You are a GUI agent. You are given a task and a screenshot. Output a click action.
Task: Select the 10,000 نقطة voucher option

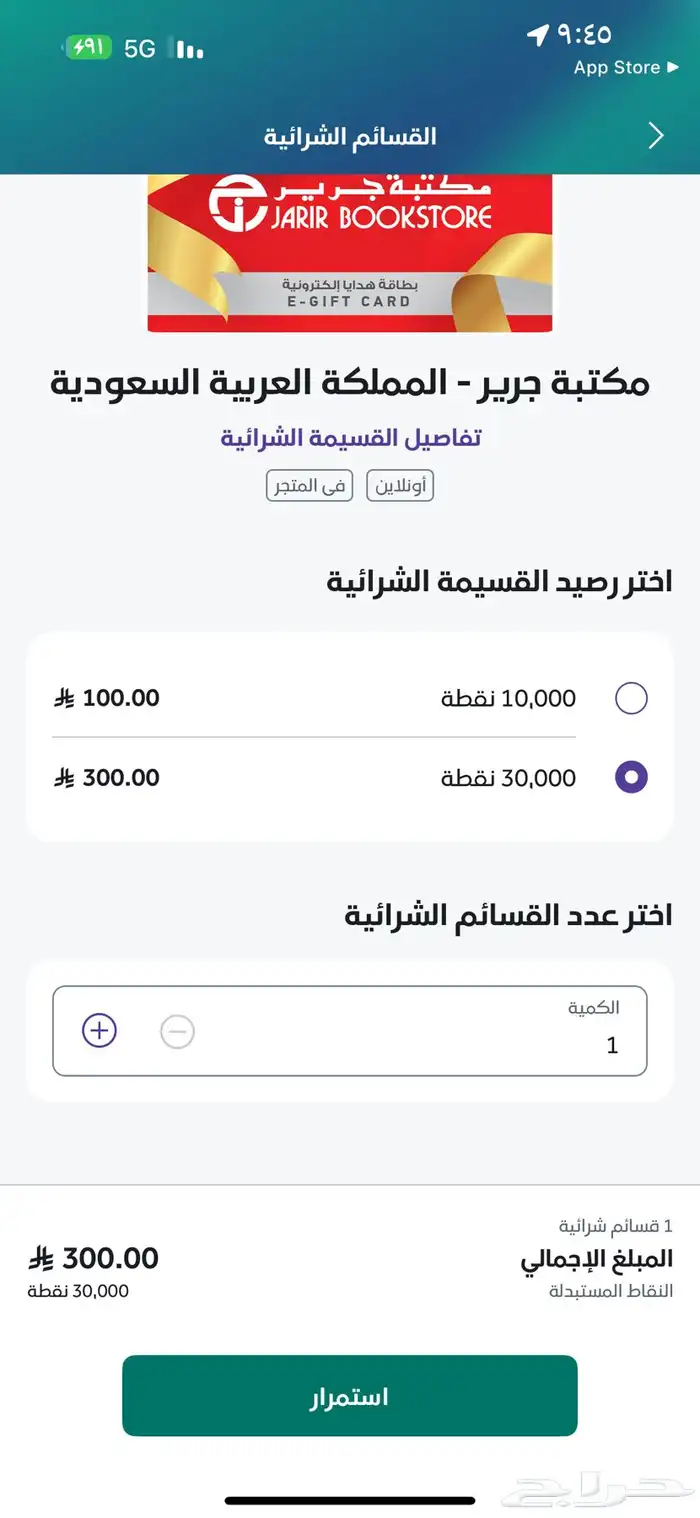[631, 698]
